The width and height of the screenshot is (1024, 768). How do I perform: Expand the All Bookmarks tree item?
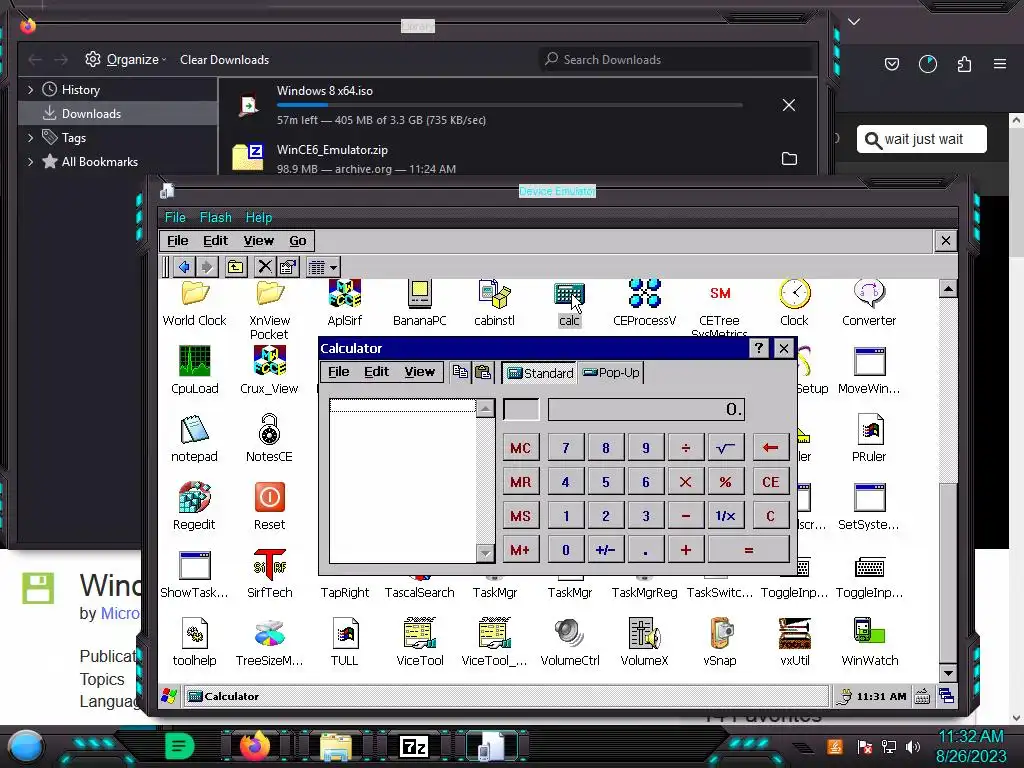coord(31,161)
